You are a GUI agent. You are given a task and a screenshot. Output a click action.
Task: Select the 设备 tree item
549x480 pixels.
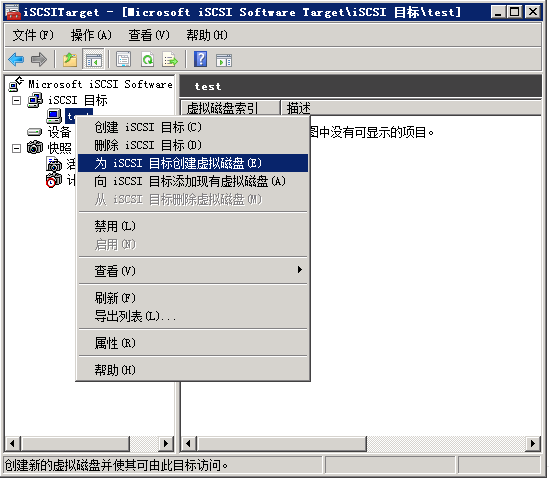[59, 132]
